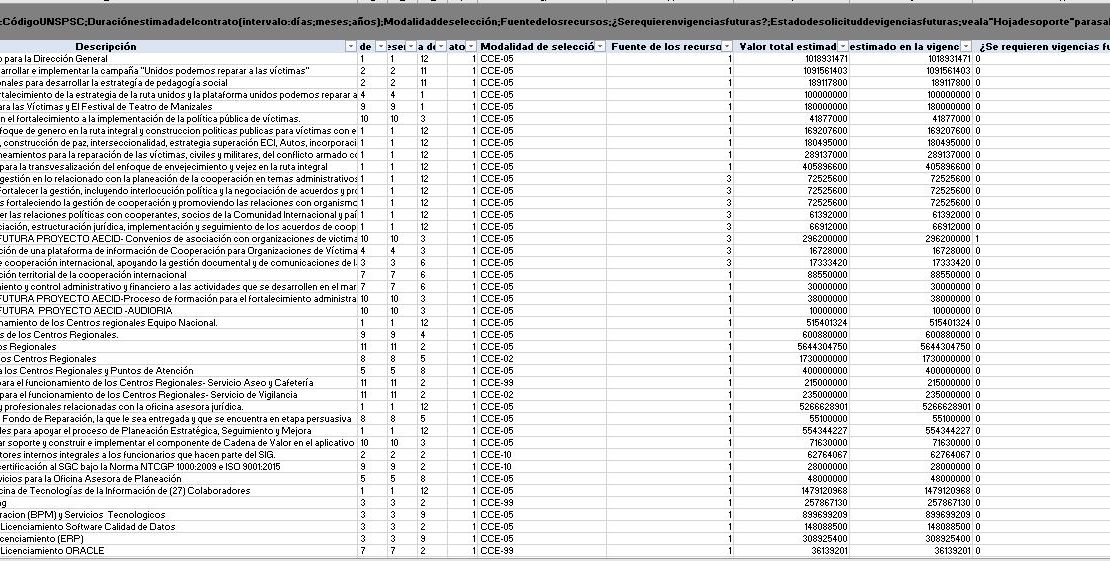Select CCE-05 in the Dirección General row
This screenshot has height=561, width=1110.
[542, 59]
